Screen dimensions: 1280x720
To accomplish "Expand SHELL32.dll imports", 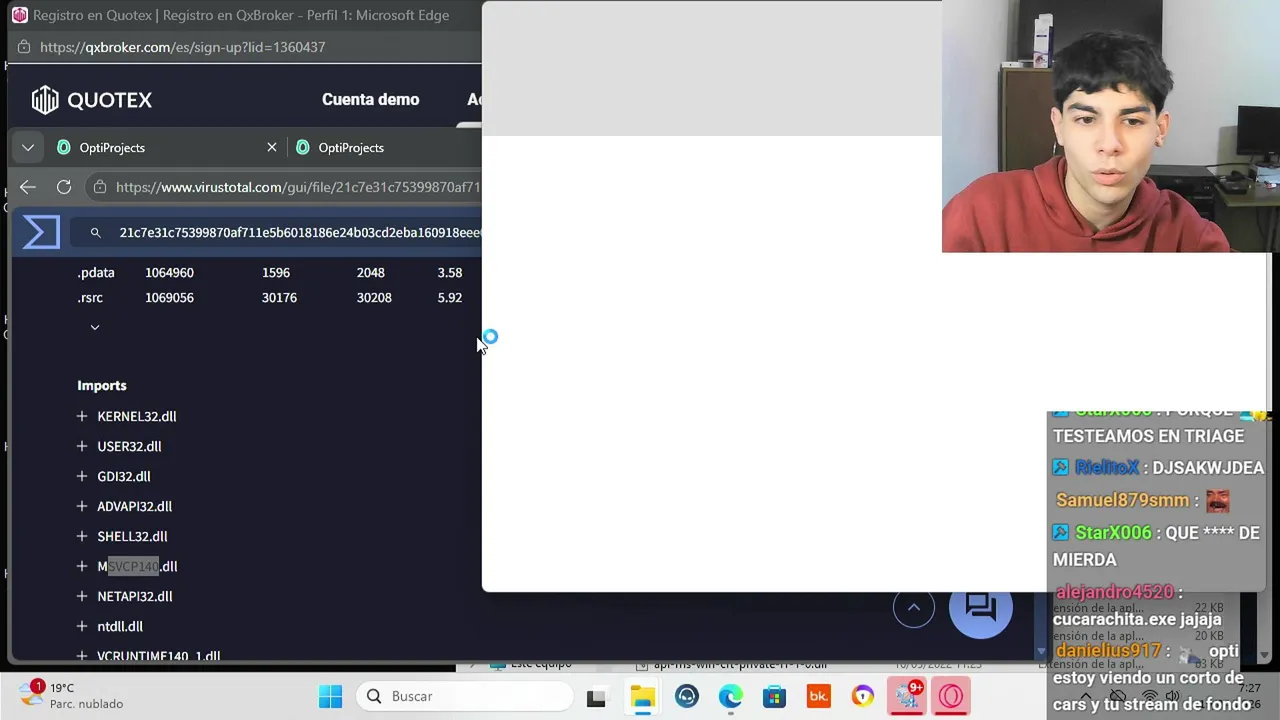I will (x=82, y=536).
